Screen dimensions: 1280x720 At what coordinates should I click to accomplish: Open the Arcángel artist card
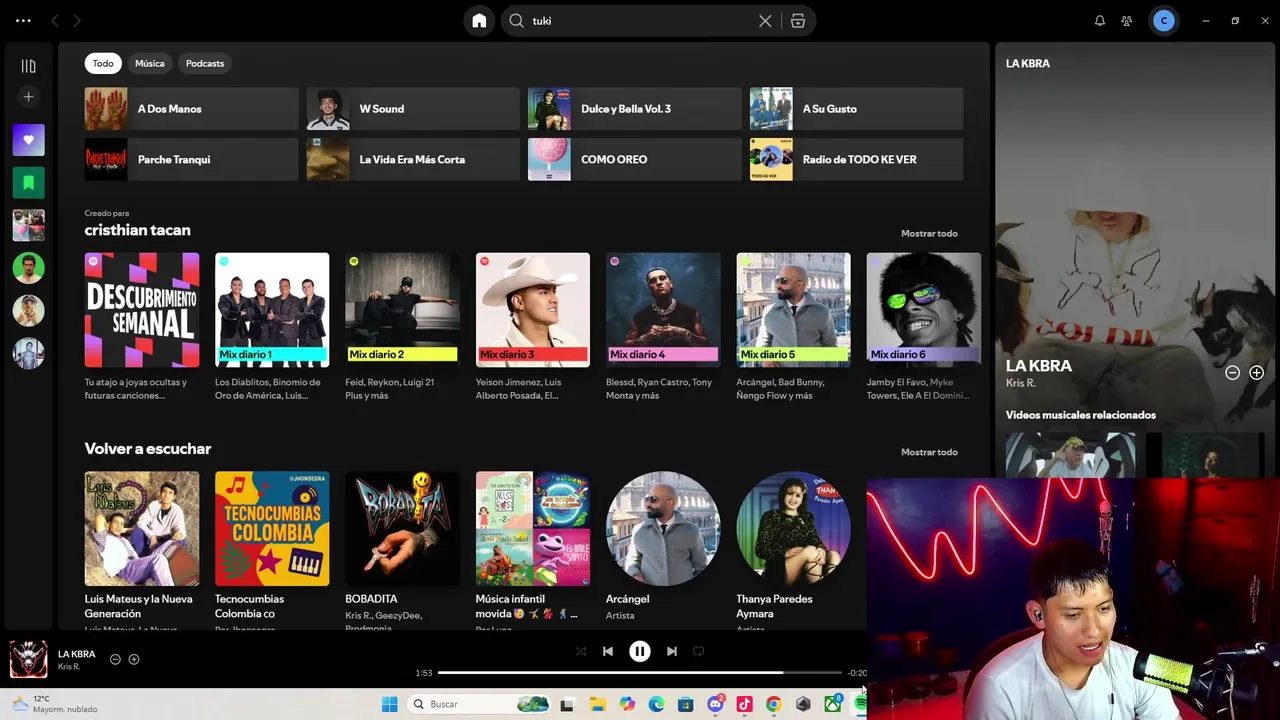click(663, 549)
